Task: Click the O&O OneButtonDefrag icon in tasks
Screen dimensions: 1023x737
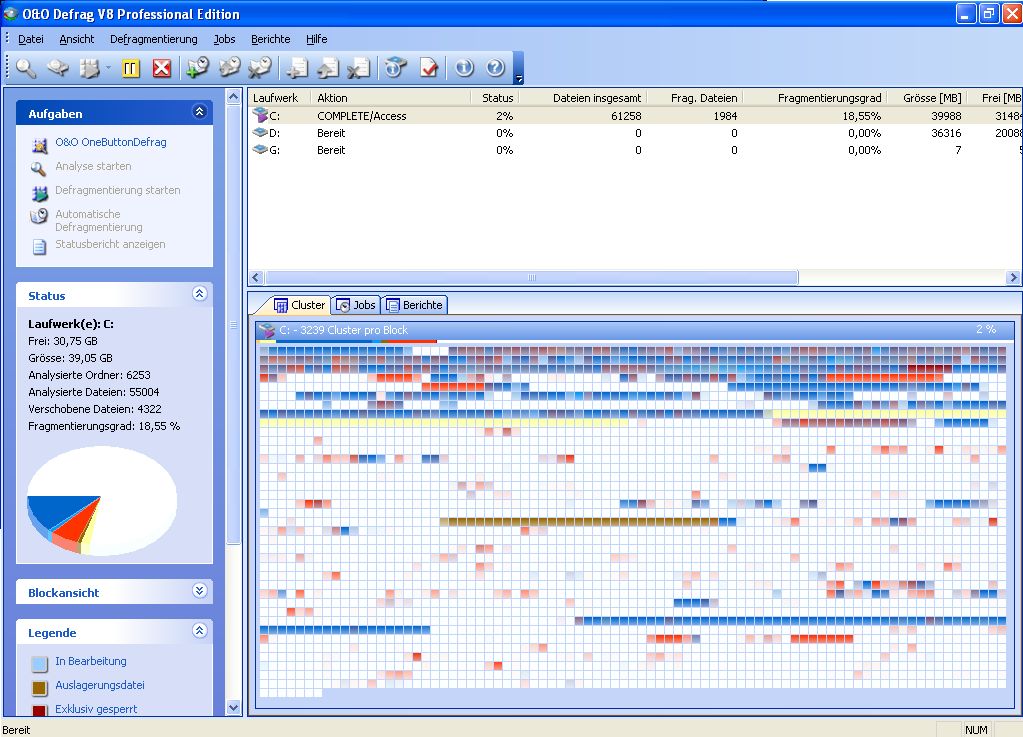Action: click(x=39, y=144)
